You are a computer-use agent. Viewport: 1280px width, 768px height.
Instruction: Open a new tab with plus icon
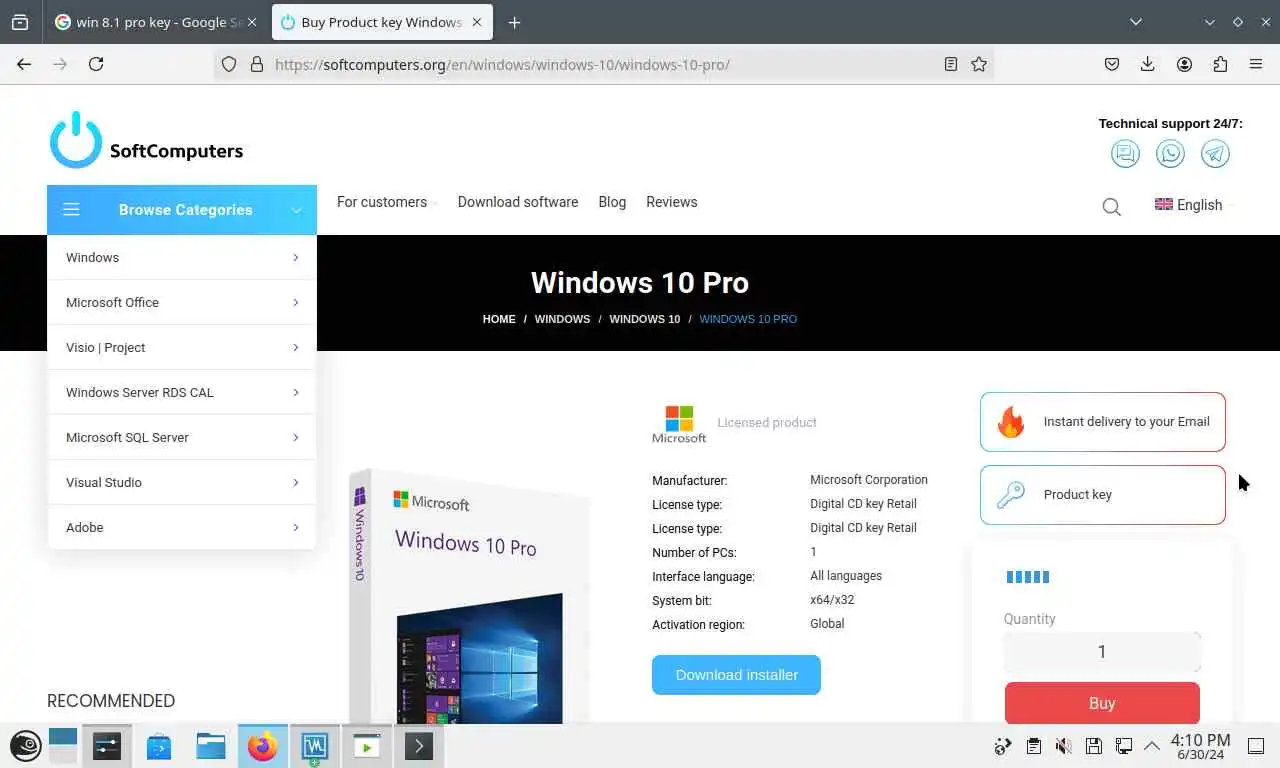coord(514,22)
